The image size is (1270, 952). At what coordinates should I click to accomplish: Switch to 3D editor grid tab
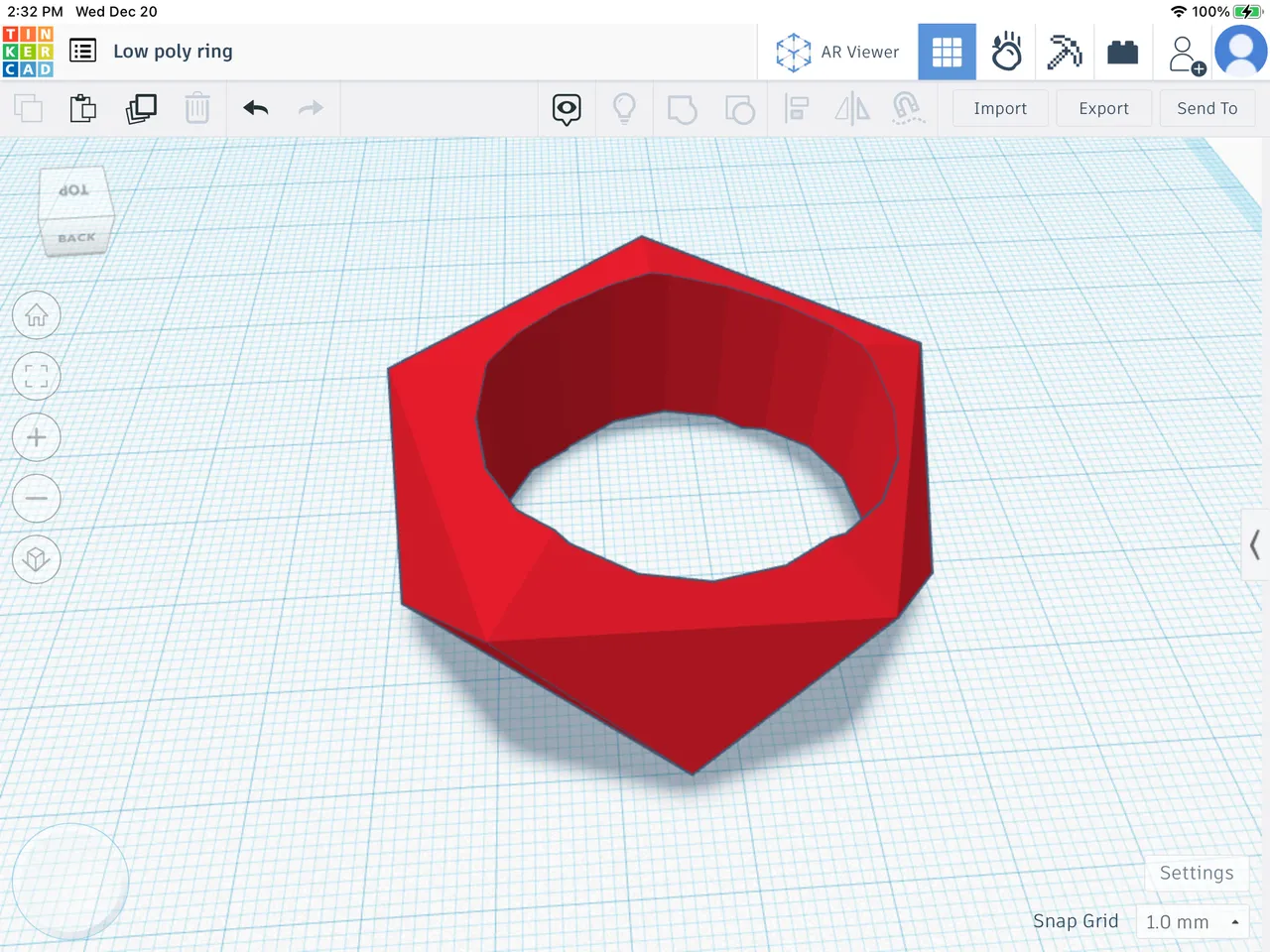947,52
